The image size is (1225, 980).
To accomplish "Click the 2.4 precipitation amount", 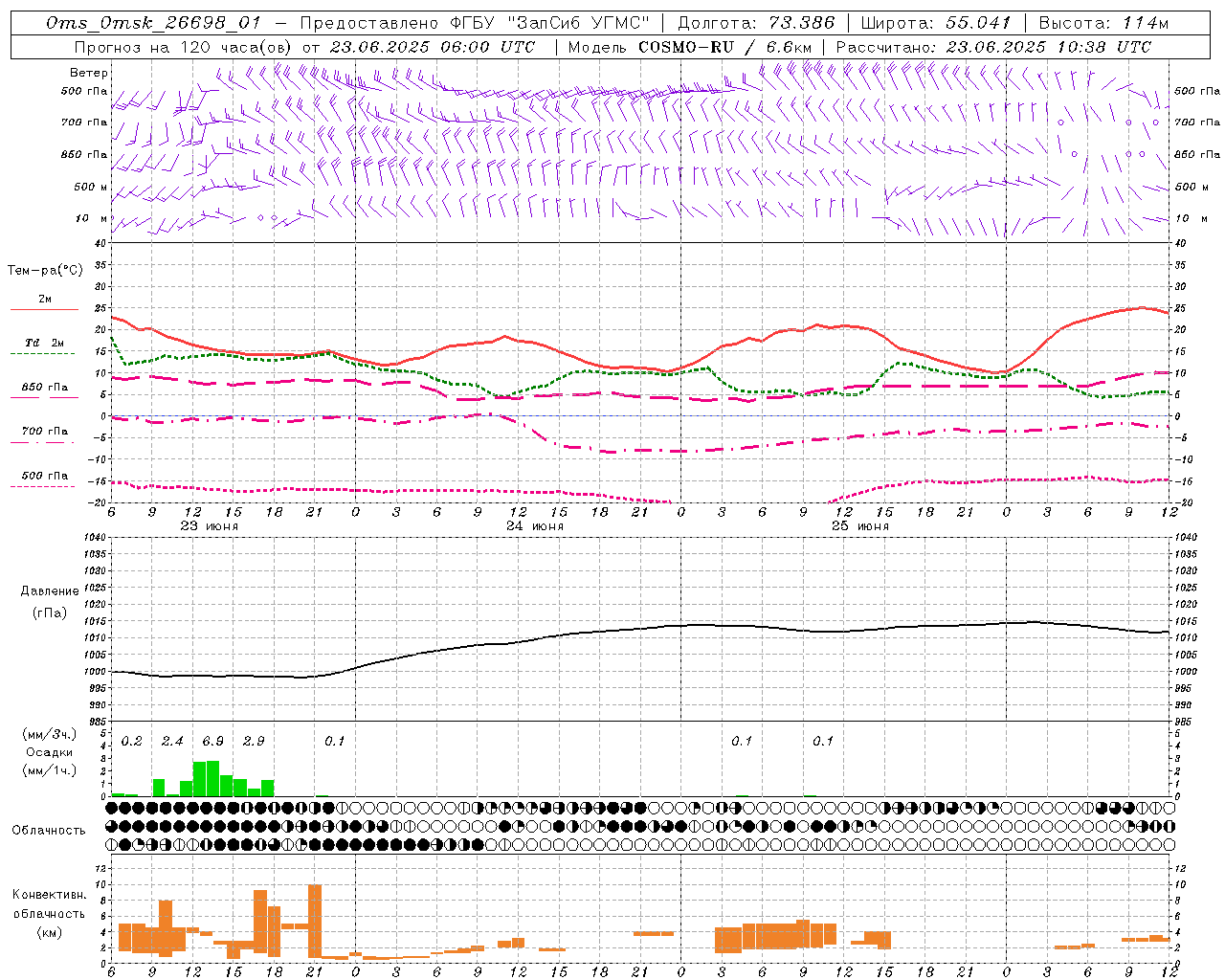I will coord(172,741).
